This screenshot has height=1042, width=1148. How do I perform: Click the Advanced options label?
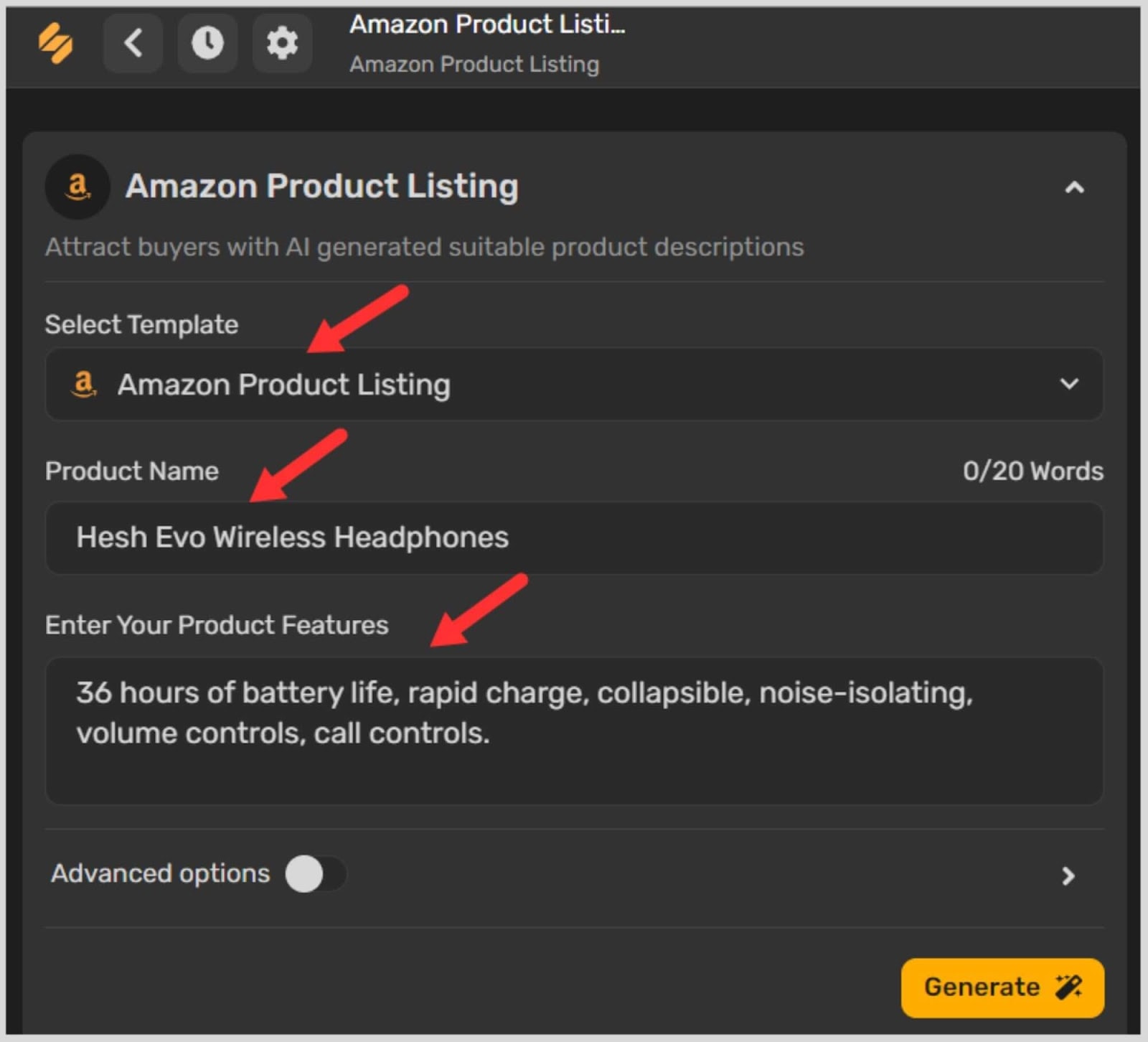pos(161,873)
